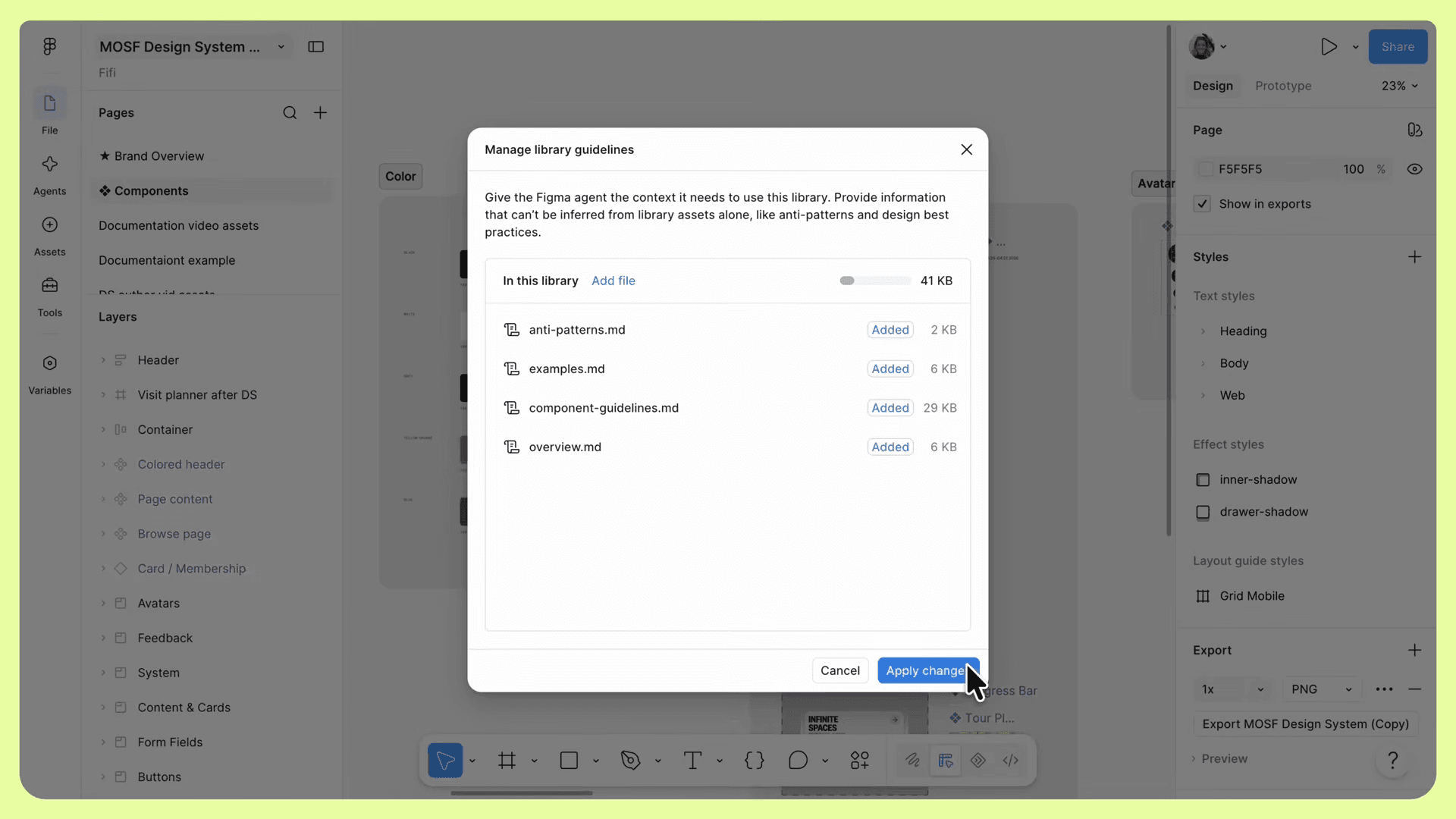Select the component-guidelines.md file row

728,408
